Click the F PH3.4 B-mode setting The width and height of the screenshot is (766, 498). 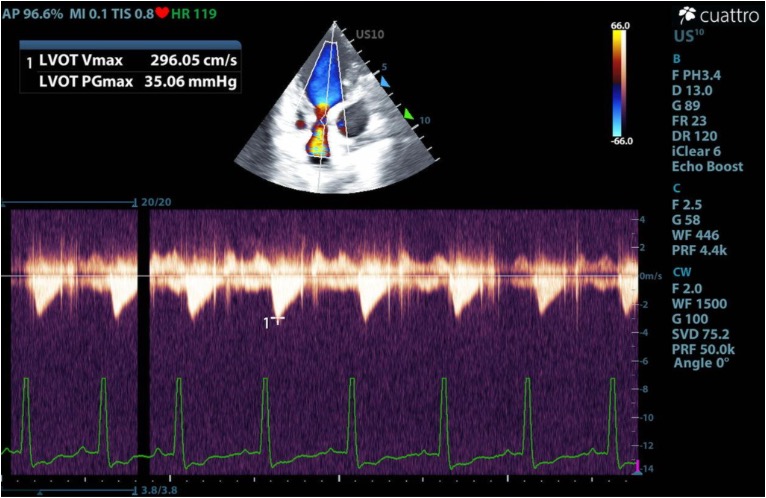click(696, 75)
